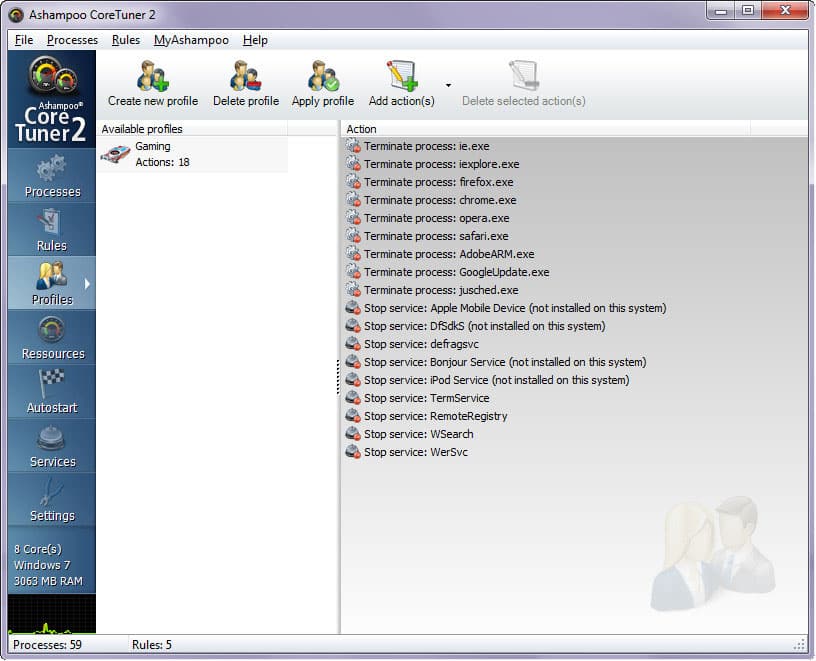Viewport: 816px width, 661px height.
Task: Open the File menu
Action: [x=24, y=40]
